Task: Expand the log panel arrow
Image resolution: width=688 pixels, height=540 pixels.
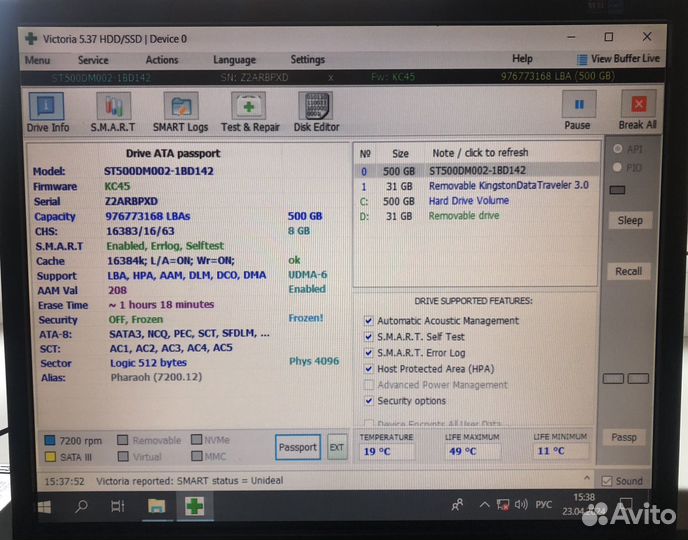Action: [x=587, y=478]
